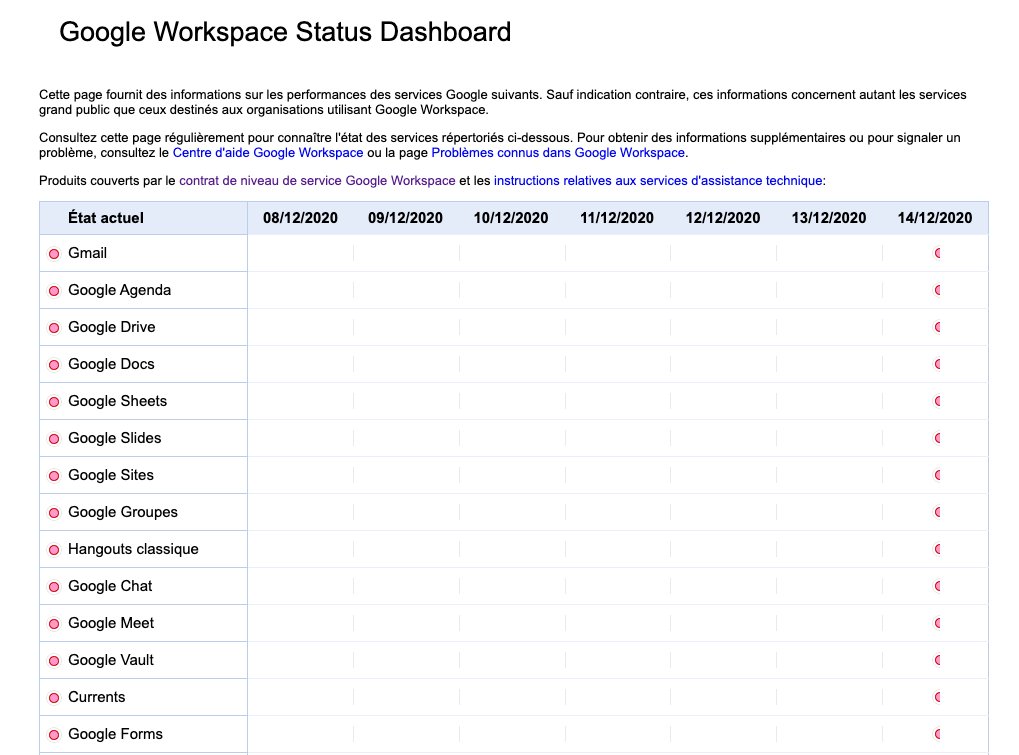Click Google Chat current status dot
Image resolution: width=1019 pixels, height=755 pixels.
(54, 587)
